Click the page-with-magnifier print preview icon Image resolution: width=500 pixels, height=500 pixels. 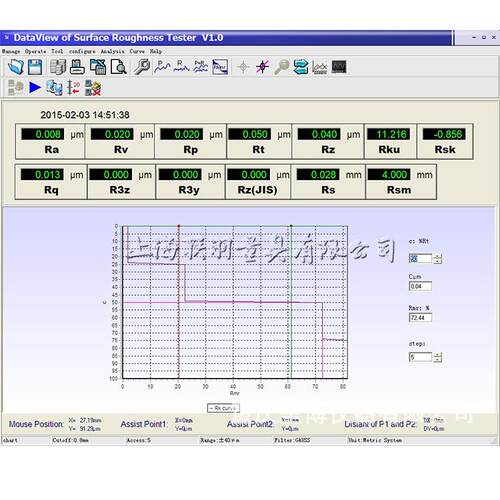[119, 67]
